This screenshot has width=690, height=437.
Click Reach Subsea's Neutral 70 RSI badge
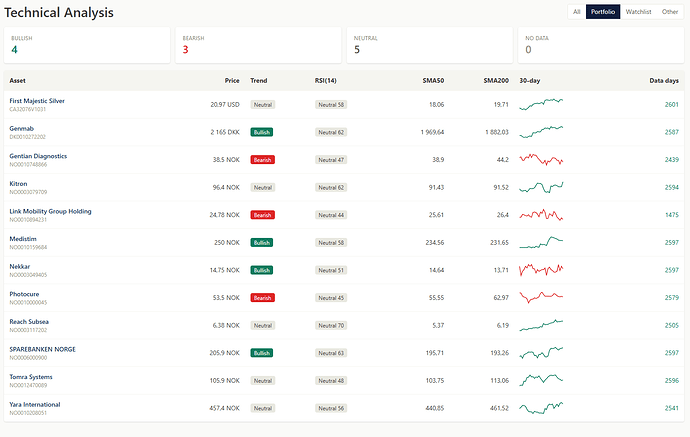(331, 326)
